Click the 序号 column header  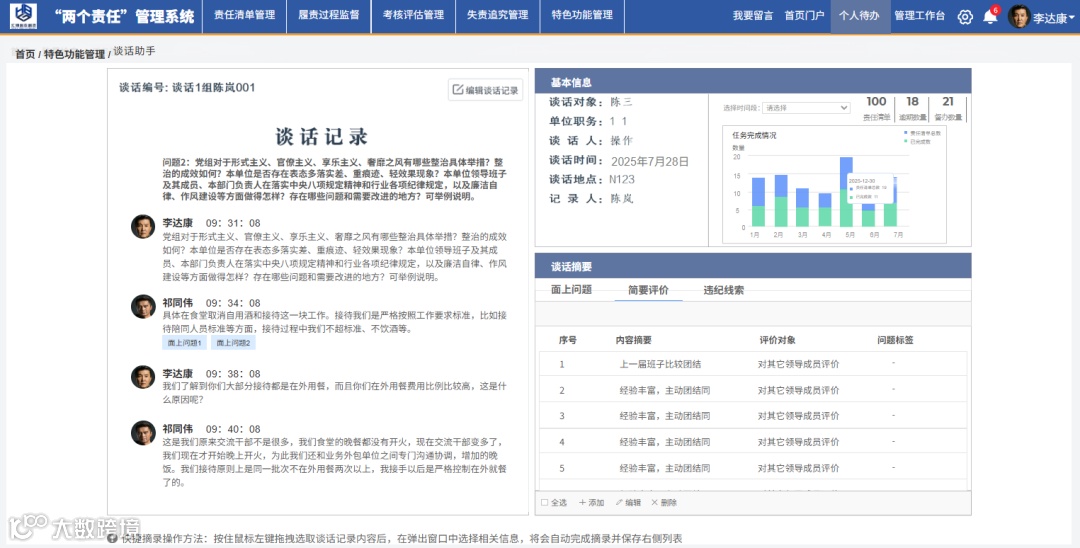click(x=568, y=340)
